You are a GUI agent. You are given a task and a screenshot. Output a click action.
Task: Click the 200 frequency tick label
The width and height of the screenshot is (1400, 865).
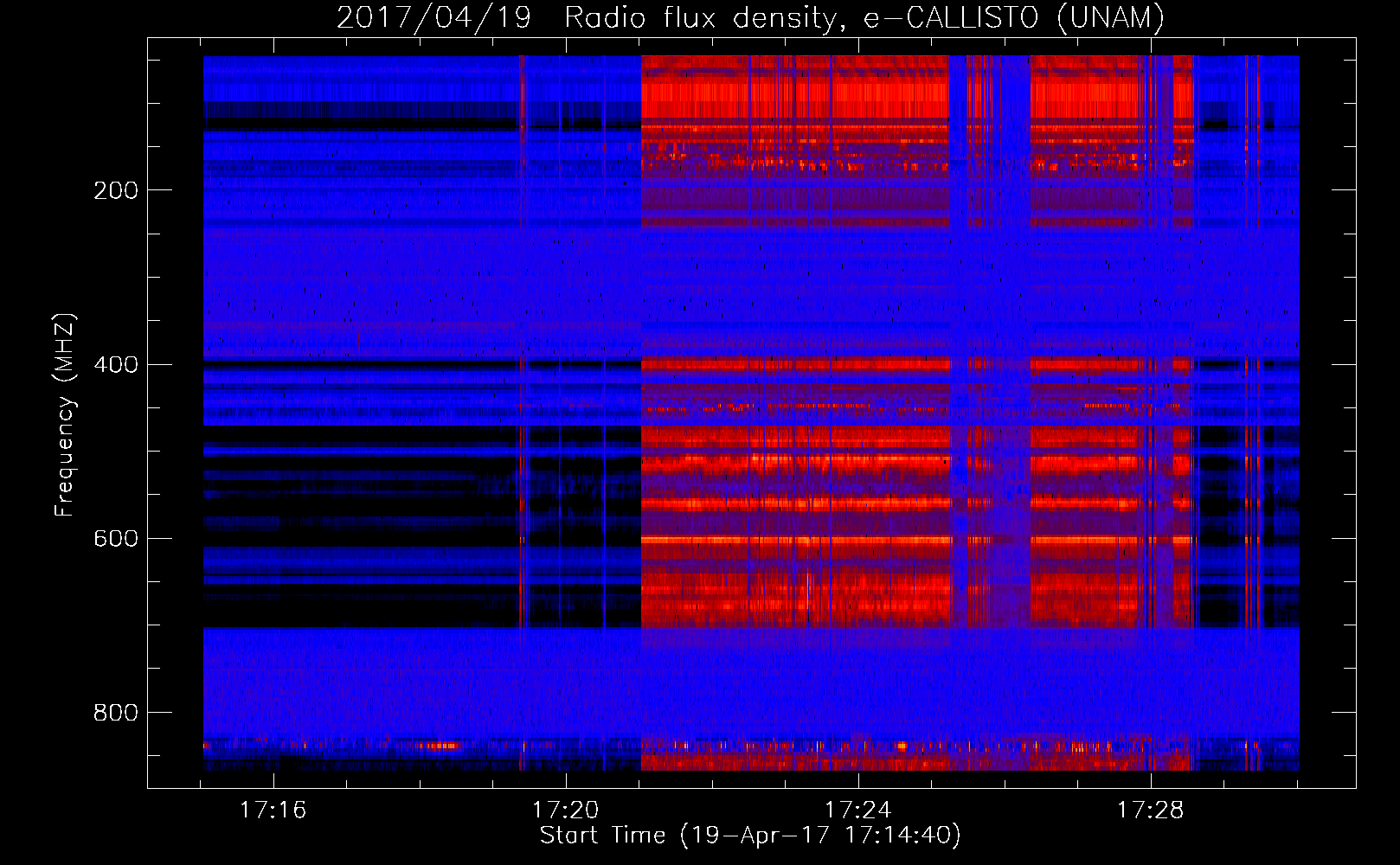116,190
